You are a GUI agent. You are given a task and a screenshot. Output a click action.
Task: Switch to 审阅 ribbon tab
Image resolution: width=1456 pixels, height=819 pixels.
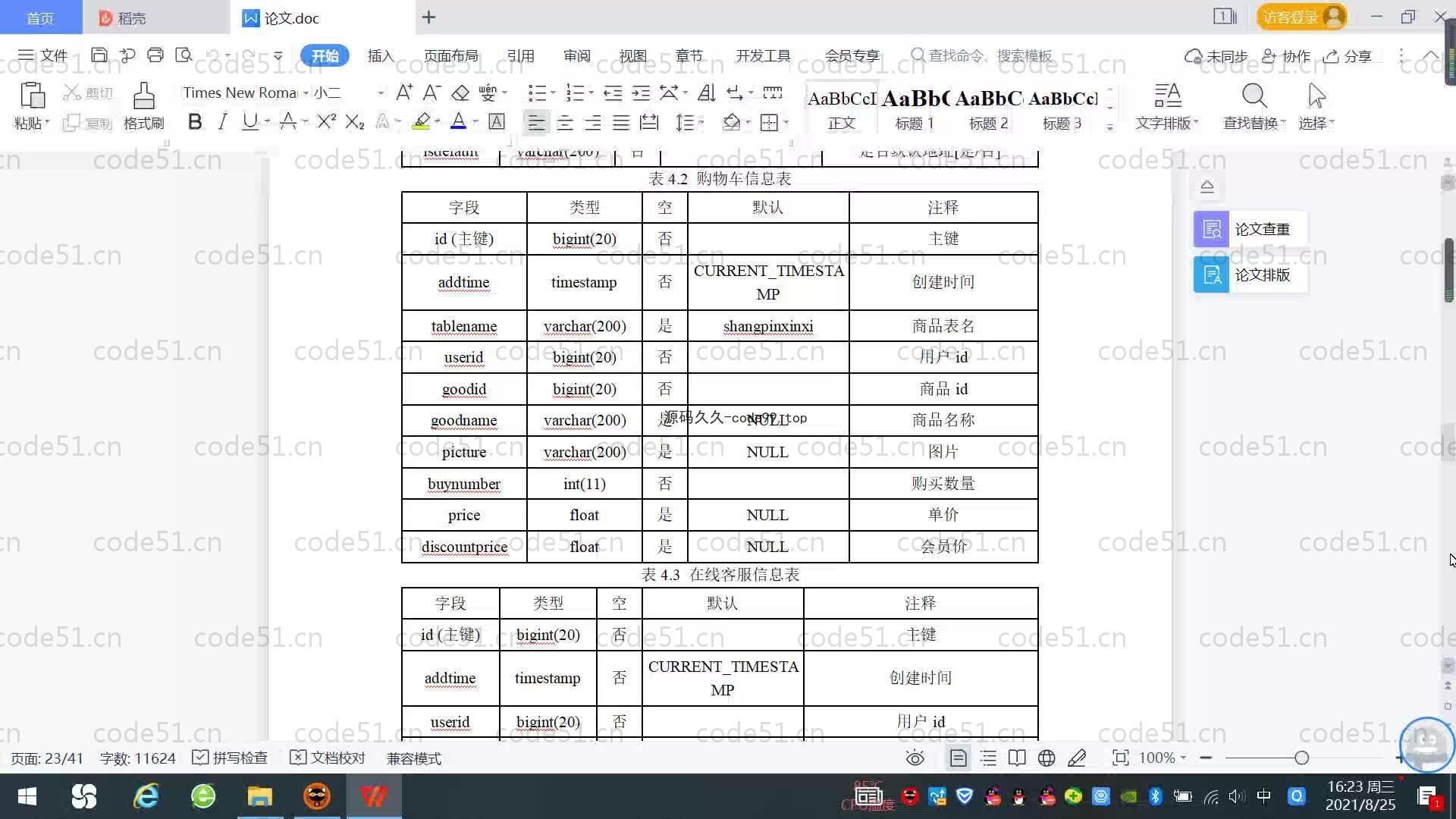coord(576,55)
